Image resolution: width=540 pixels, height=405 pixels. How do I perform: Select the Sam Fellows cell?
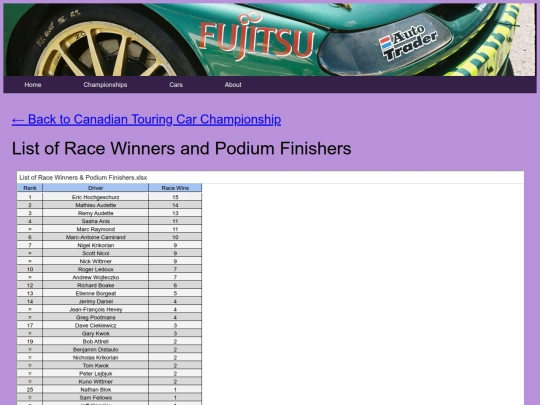[x=95, y=397]
